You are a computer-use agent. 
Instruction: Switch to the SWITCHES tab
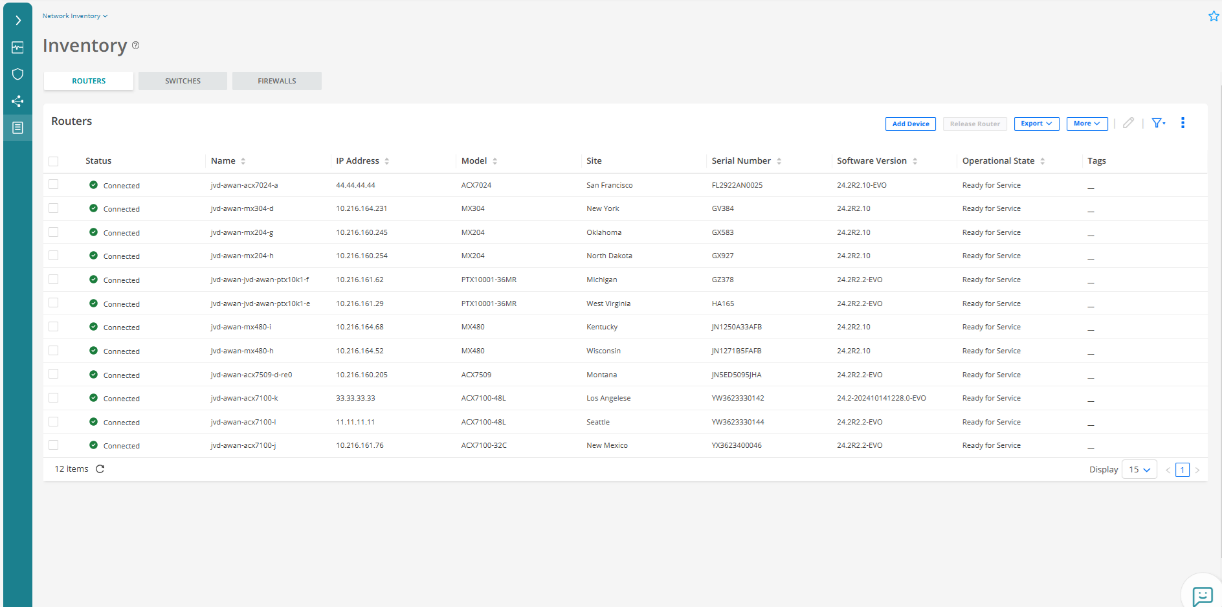pos(183,81)
